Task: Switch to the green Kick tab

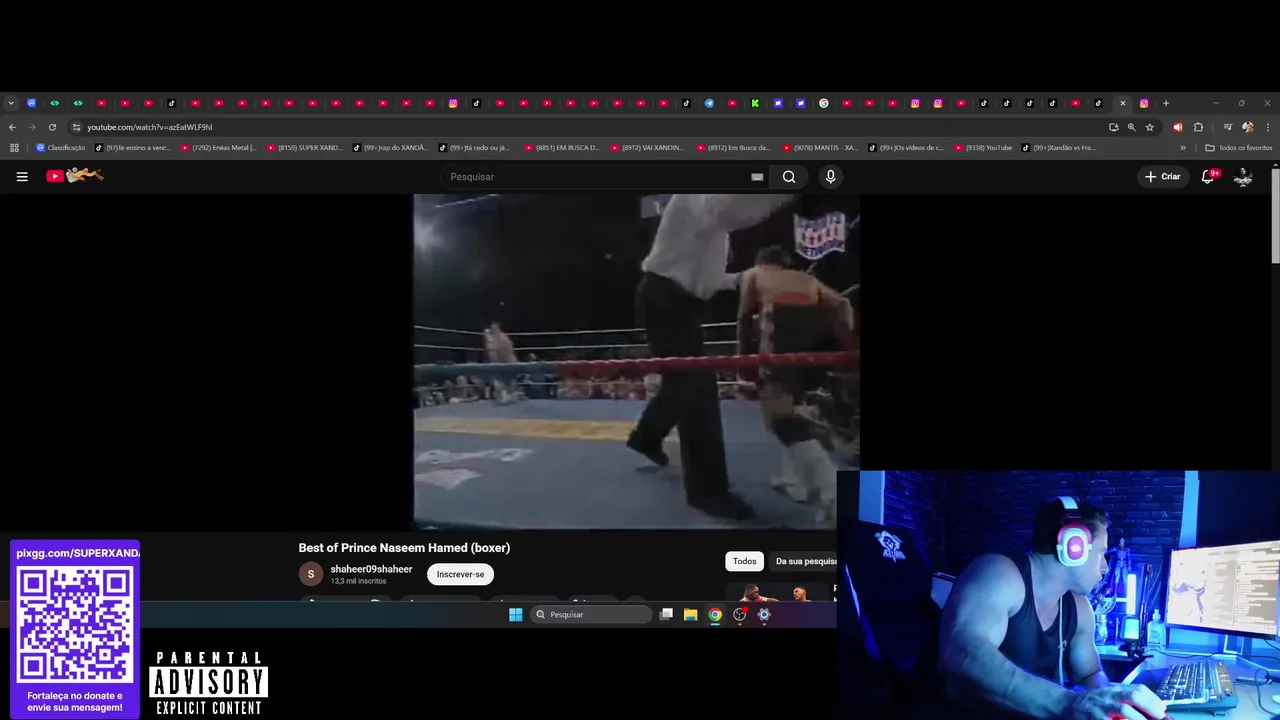Action: (x=755, y=103)
